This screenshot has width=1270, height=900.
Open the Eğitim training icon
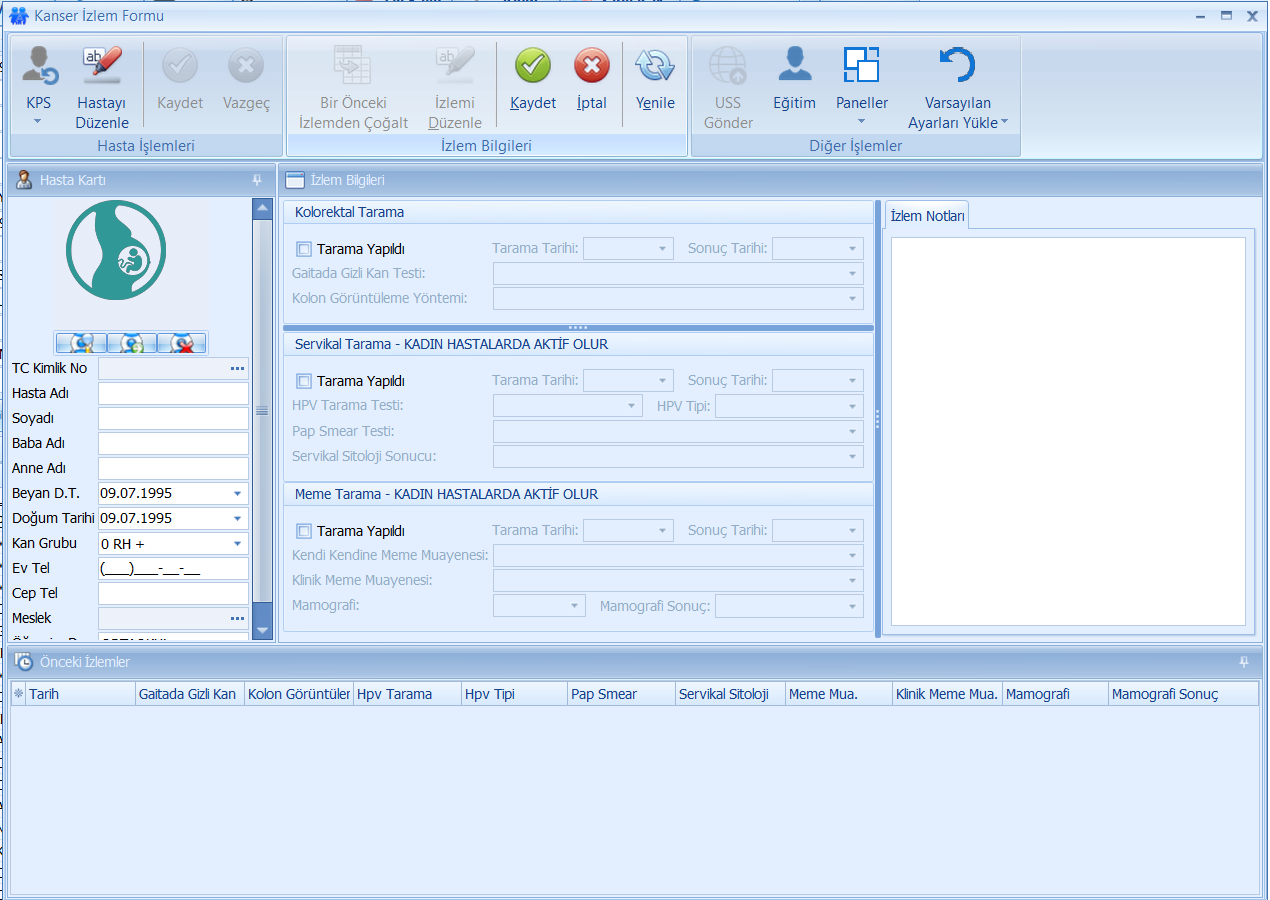click(794, 66)
